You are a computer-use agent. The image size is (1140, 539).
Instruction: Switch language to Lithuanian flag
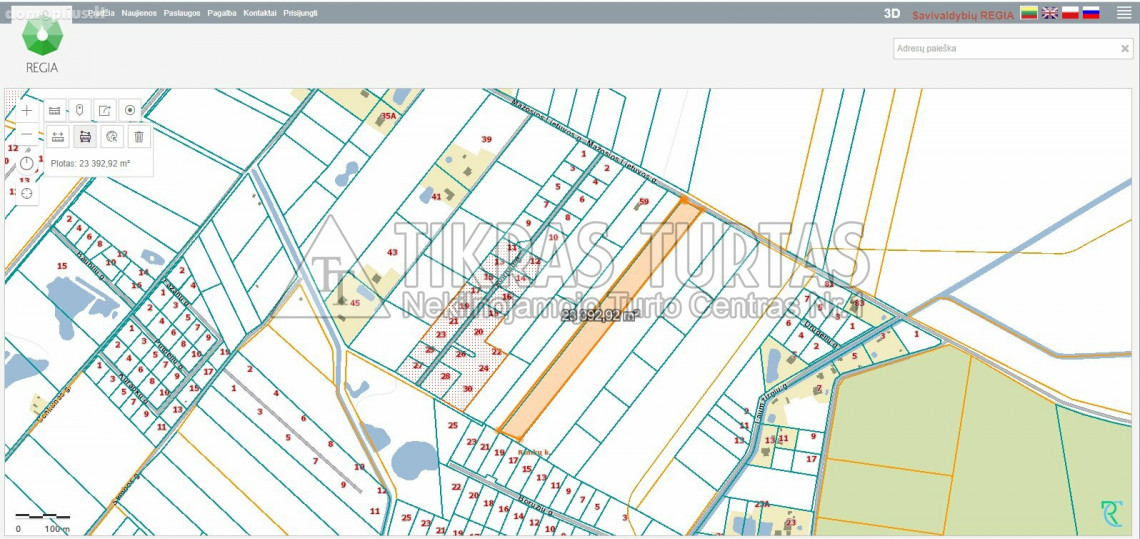1028,13
